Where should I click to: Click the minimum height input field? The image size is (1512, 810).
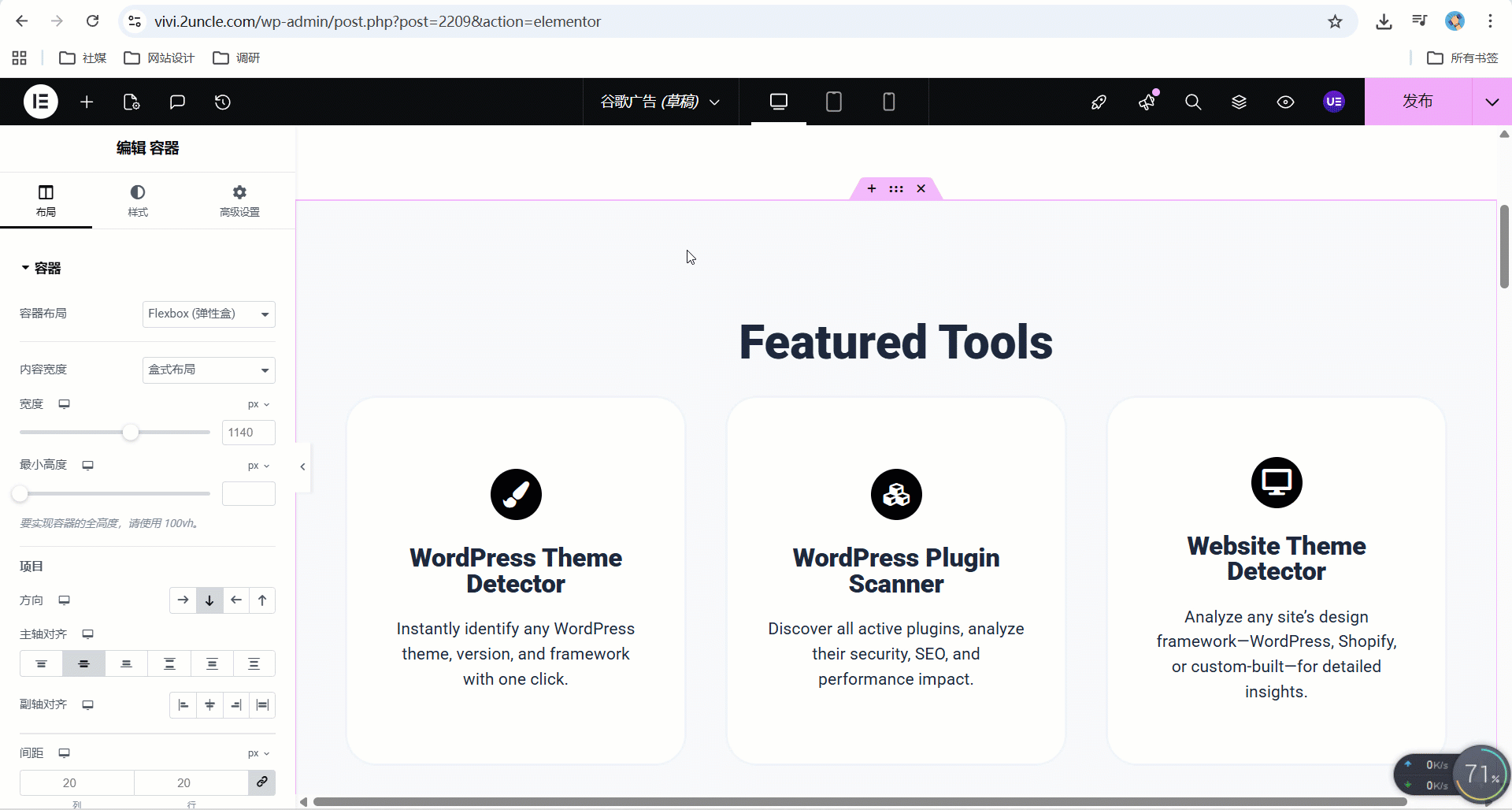click(248, 494)
